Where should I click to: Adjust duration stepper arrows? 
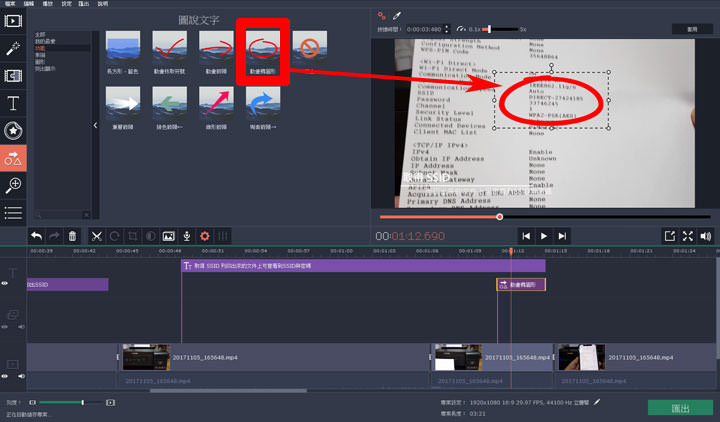click(447, 29)
